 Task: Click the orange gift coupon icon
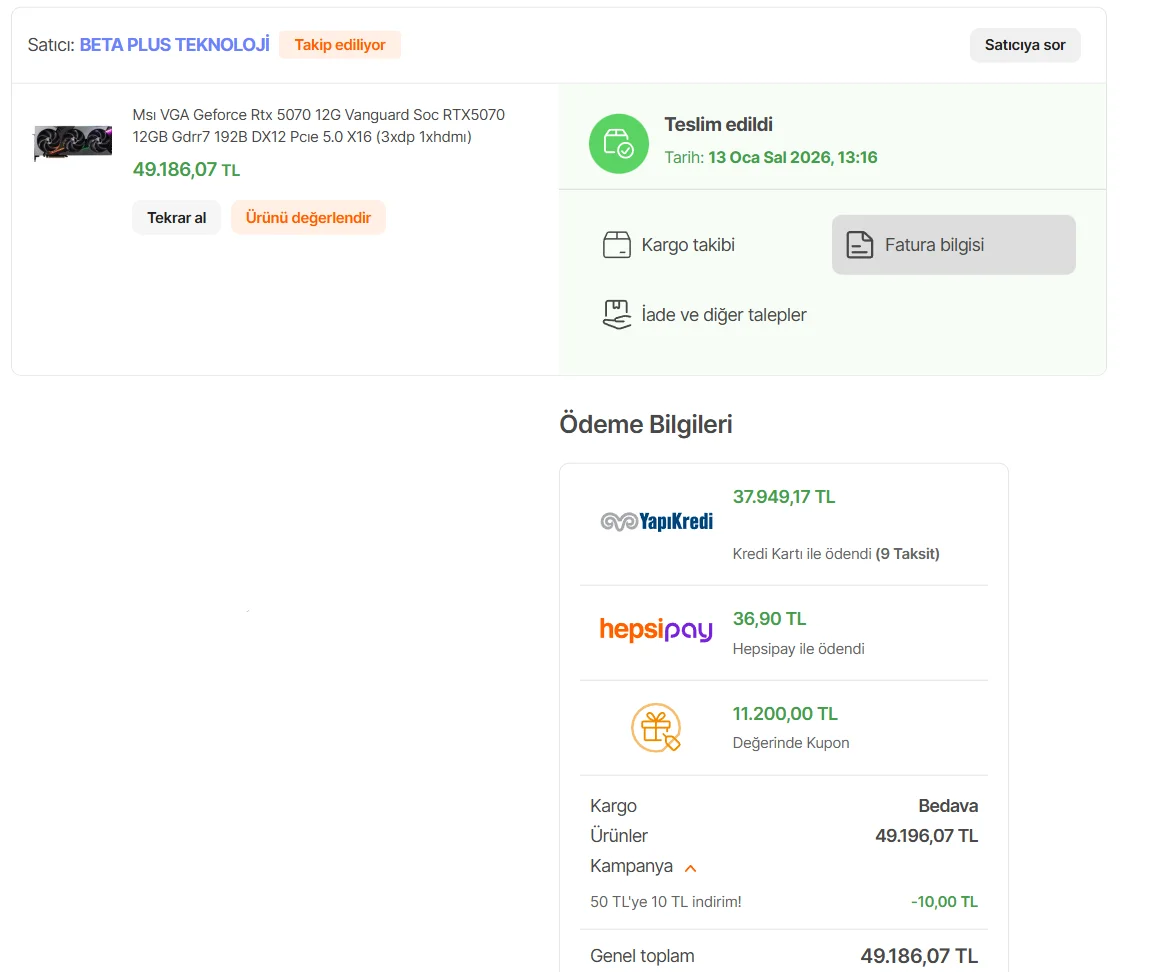point(656,728)
